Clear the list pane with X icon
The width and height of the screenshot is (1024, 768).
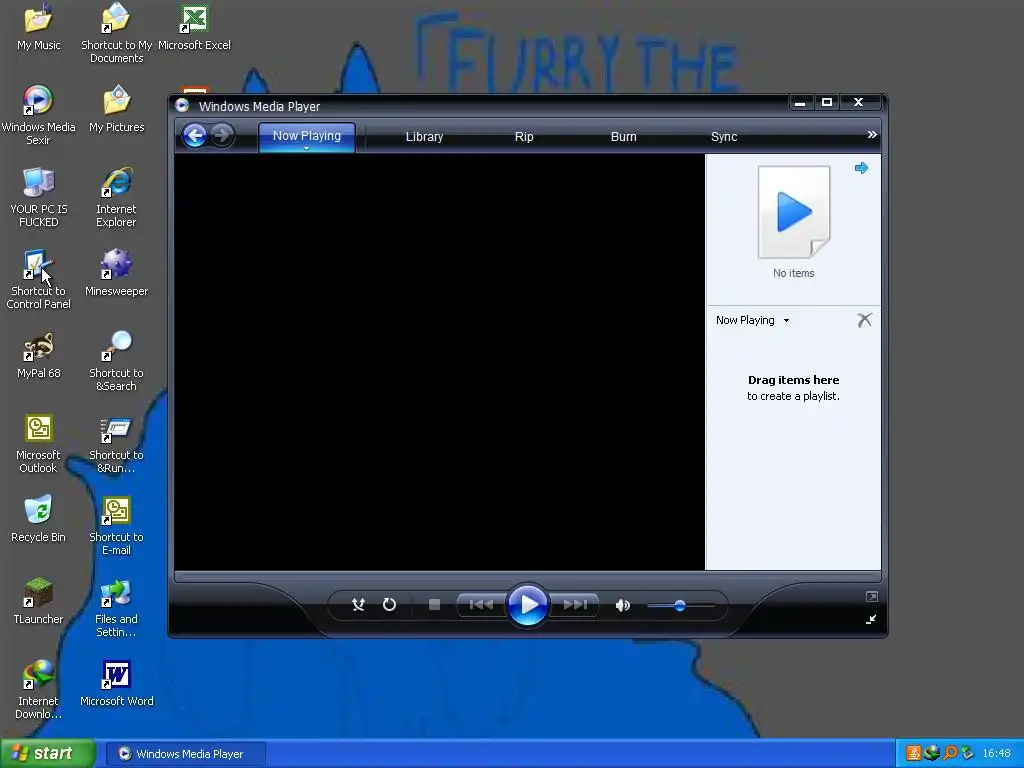[864, 320]
